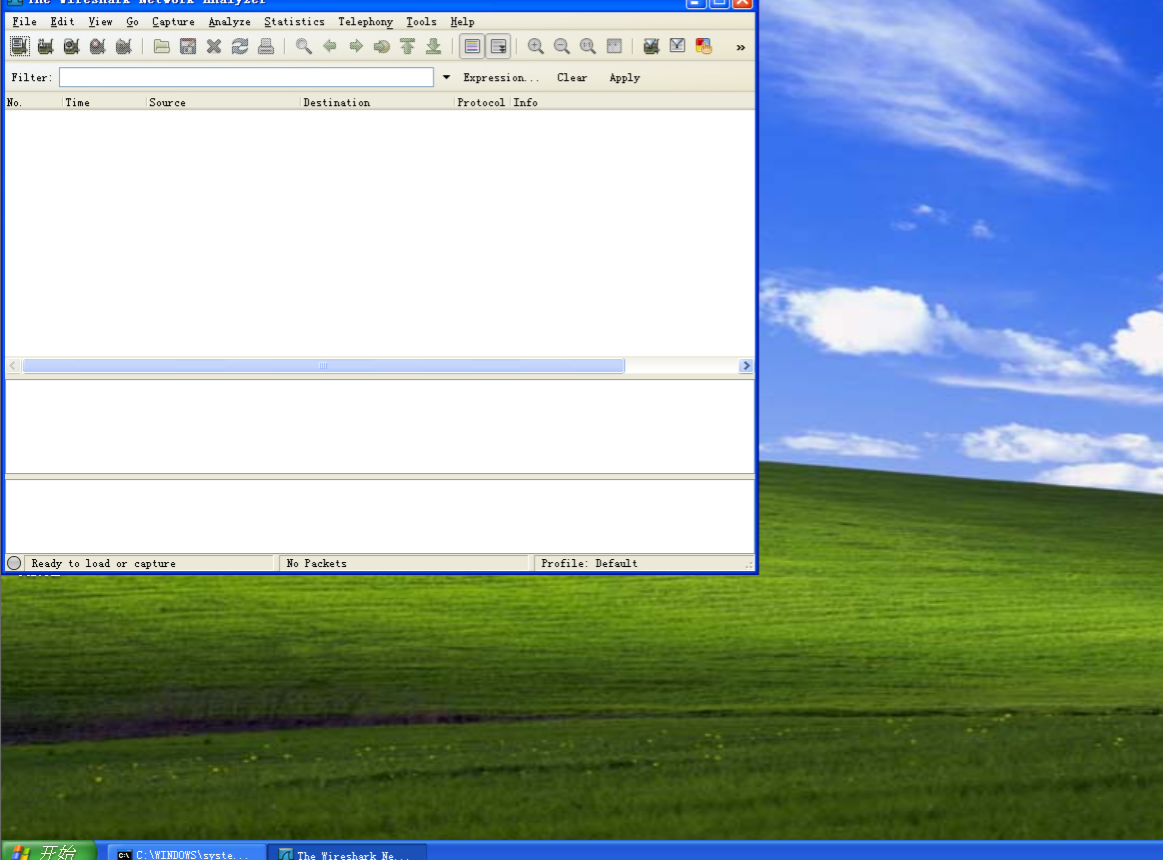Open a capture file folder icon
This screenshot has width=1163, height=860.
[162, 46]
